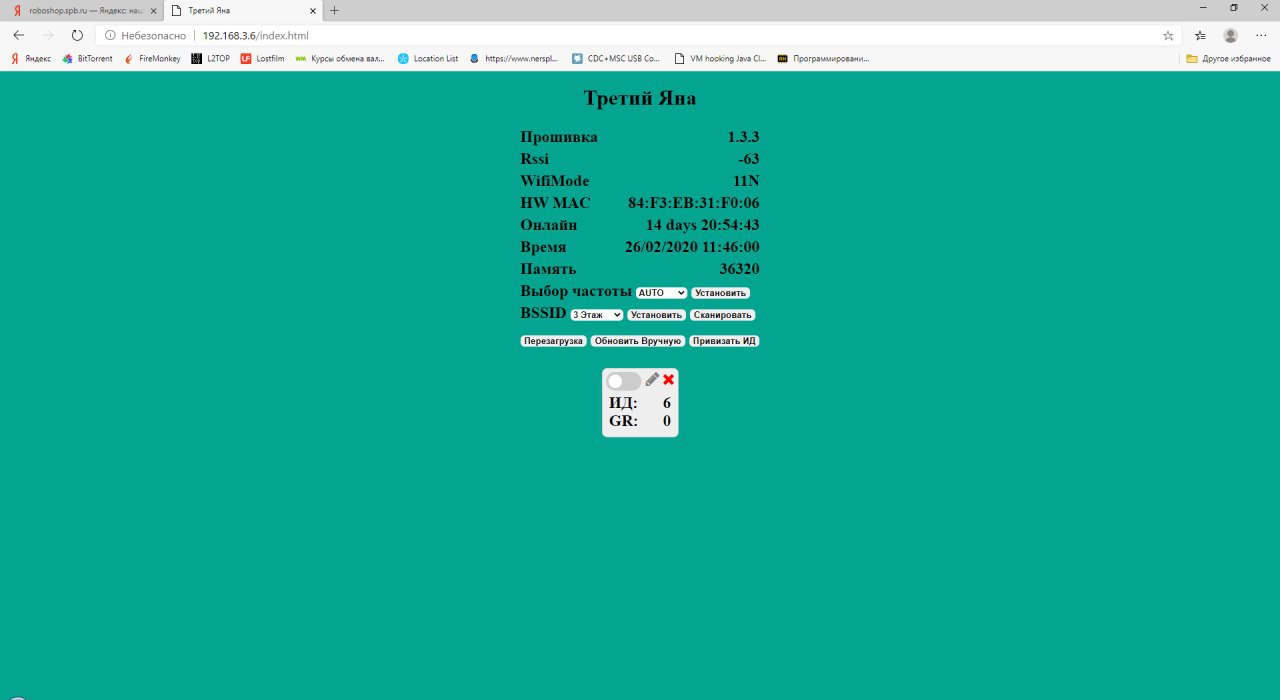The height and width of the screenshot is (700, 1280).
Task: Open the FireMonkey bookmark
Action: click(152, 58)
